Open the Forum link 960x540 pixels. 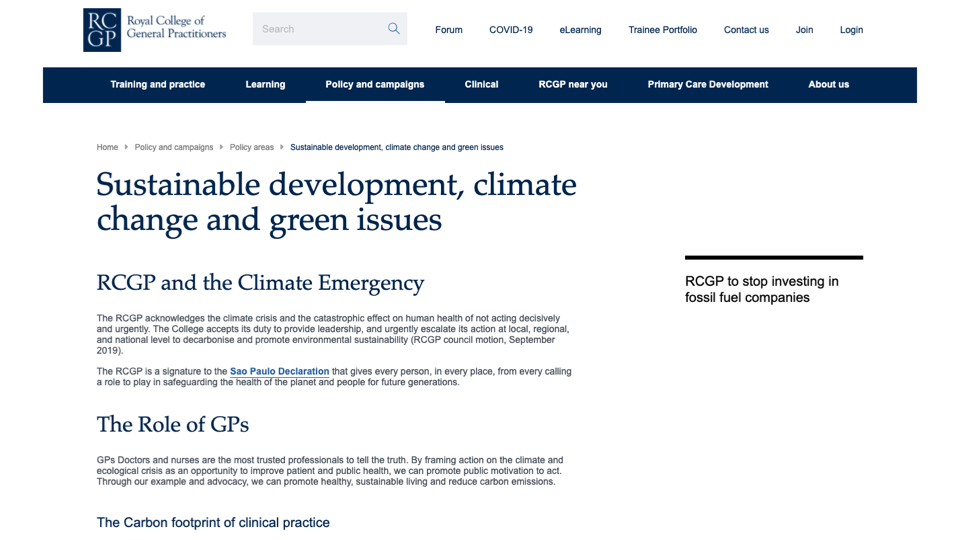click(x=449, y=29)
